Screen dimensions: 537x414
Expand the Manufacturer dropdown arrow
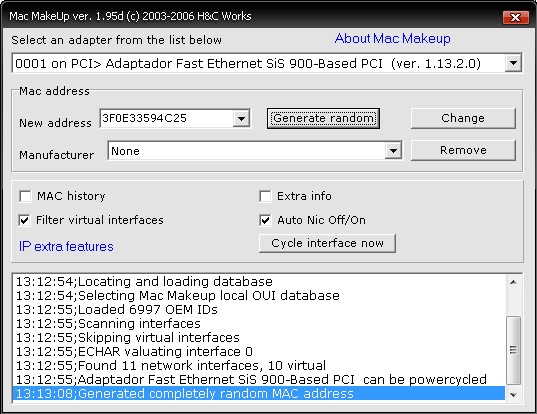tap(393, 151)
